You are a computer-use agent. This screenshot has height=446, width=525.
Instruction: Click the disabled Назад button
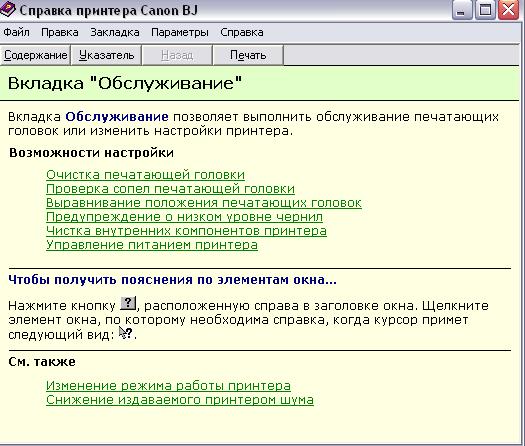click(x=177, y=55)
